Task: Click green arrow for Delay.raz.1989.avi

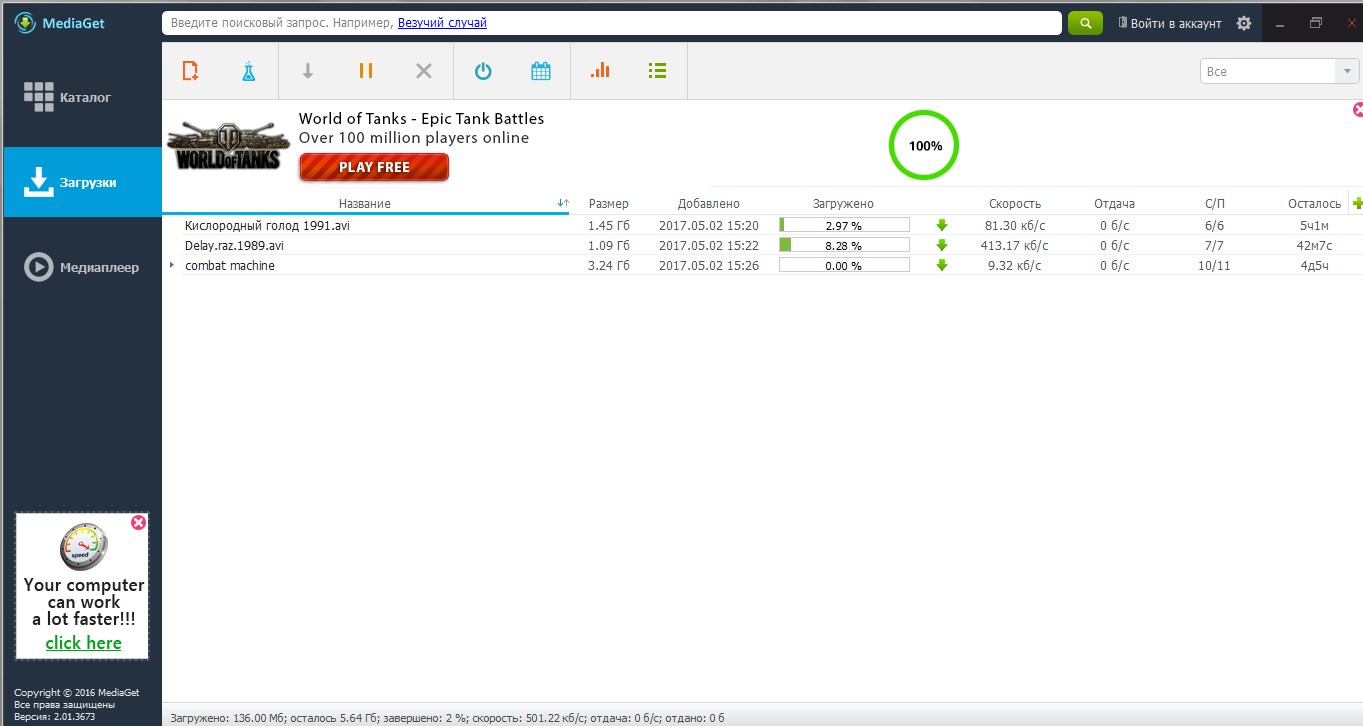Action: tap(941, 245)
